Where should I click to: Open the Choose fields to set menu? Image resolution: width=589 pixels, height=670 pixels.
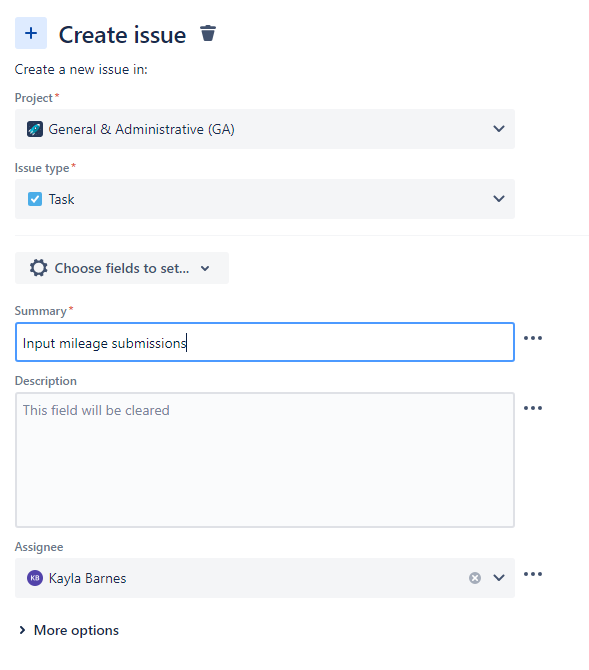pyautogui.click(x=122, y=268)
